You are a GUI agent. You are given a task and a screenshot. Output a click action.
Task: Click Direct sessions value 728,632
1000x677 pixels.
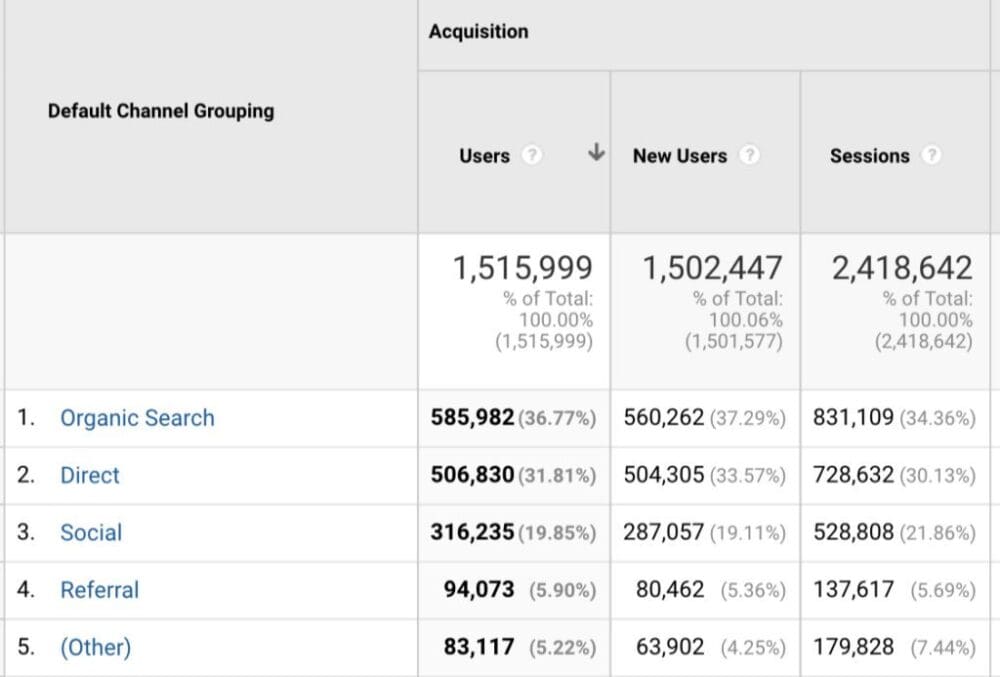tap(853, 475)
